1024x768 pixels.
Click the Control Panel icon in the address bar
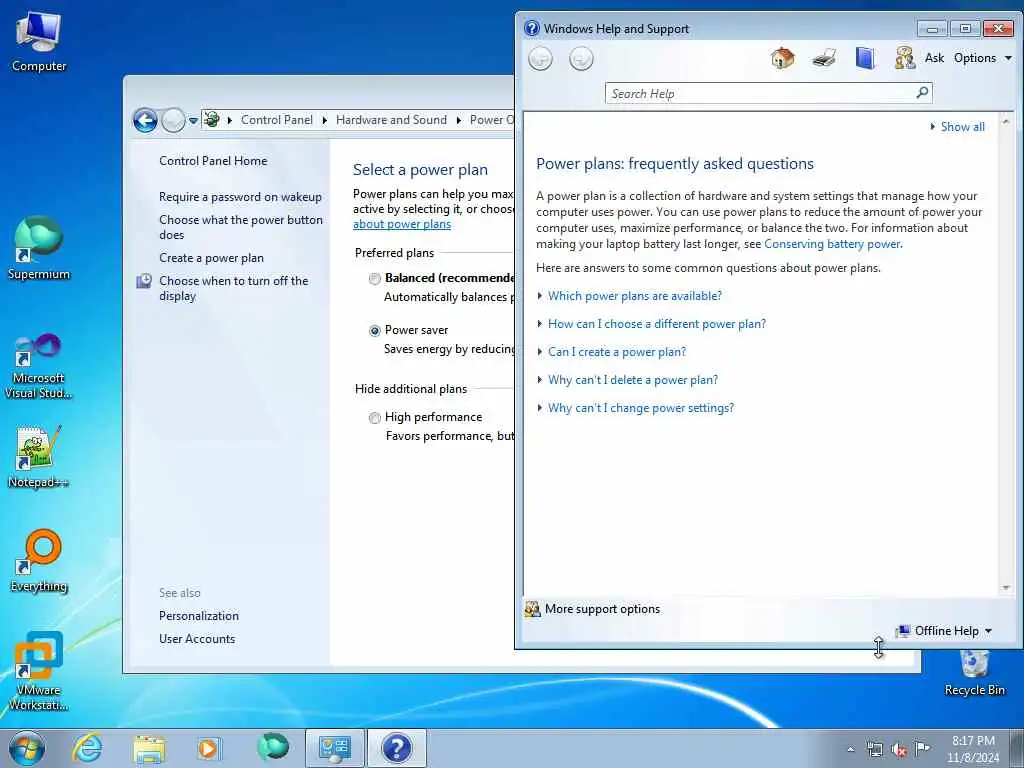[x=212, y=120]
